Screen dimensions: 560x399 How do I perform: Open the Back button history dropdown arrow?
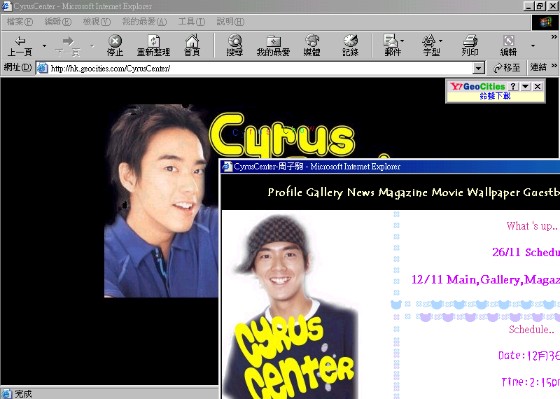(44, 46)
